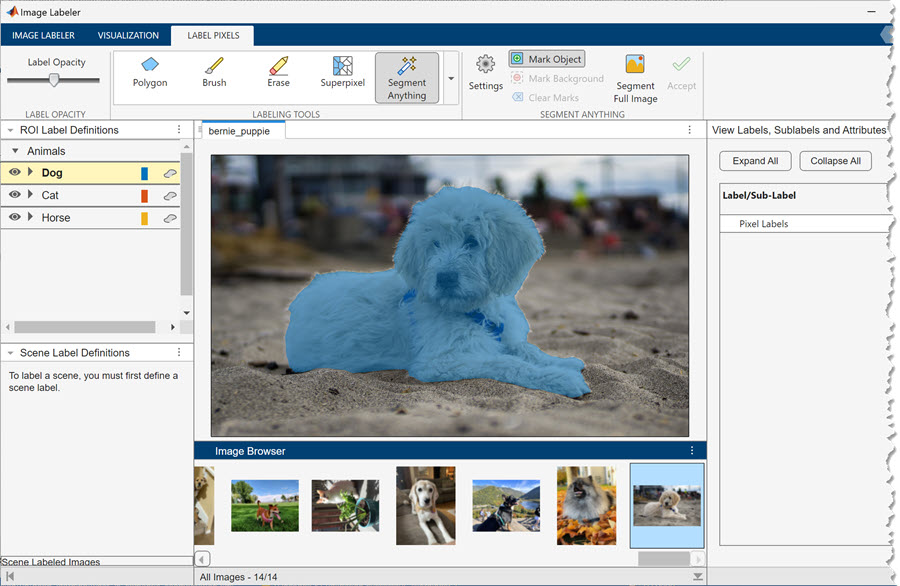Select the white dog sitting thumbnail

coord(425,505)
